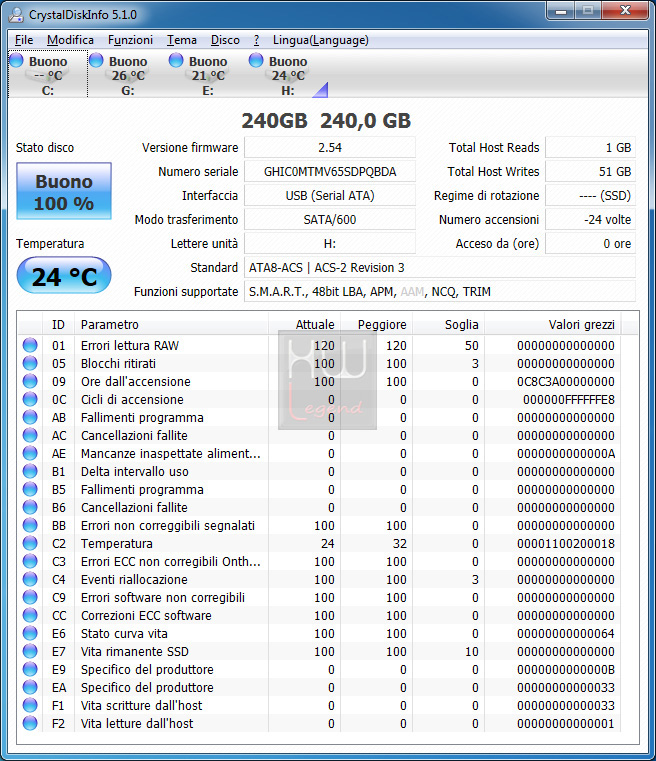656x761 pixels.
Task: Click the status orb for Errori ECC non corregibili
Action: (30, 561)
